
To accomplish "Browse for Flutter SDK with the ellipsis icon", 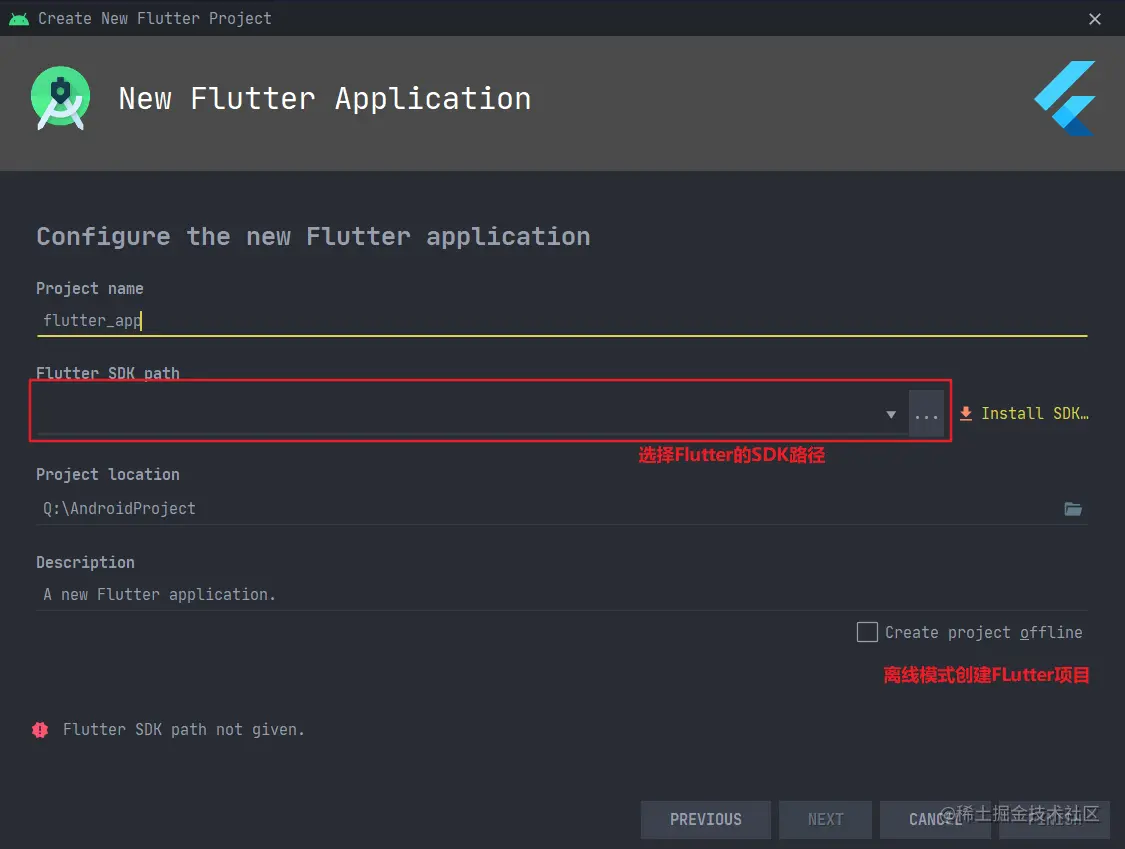I will click(926, 412).
